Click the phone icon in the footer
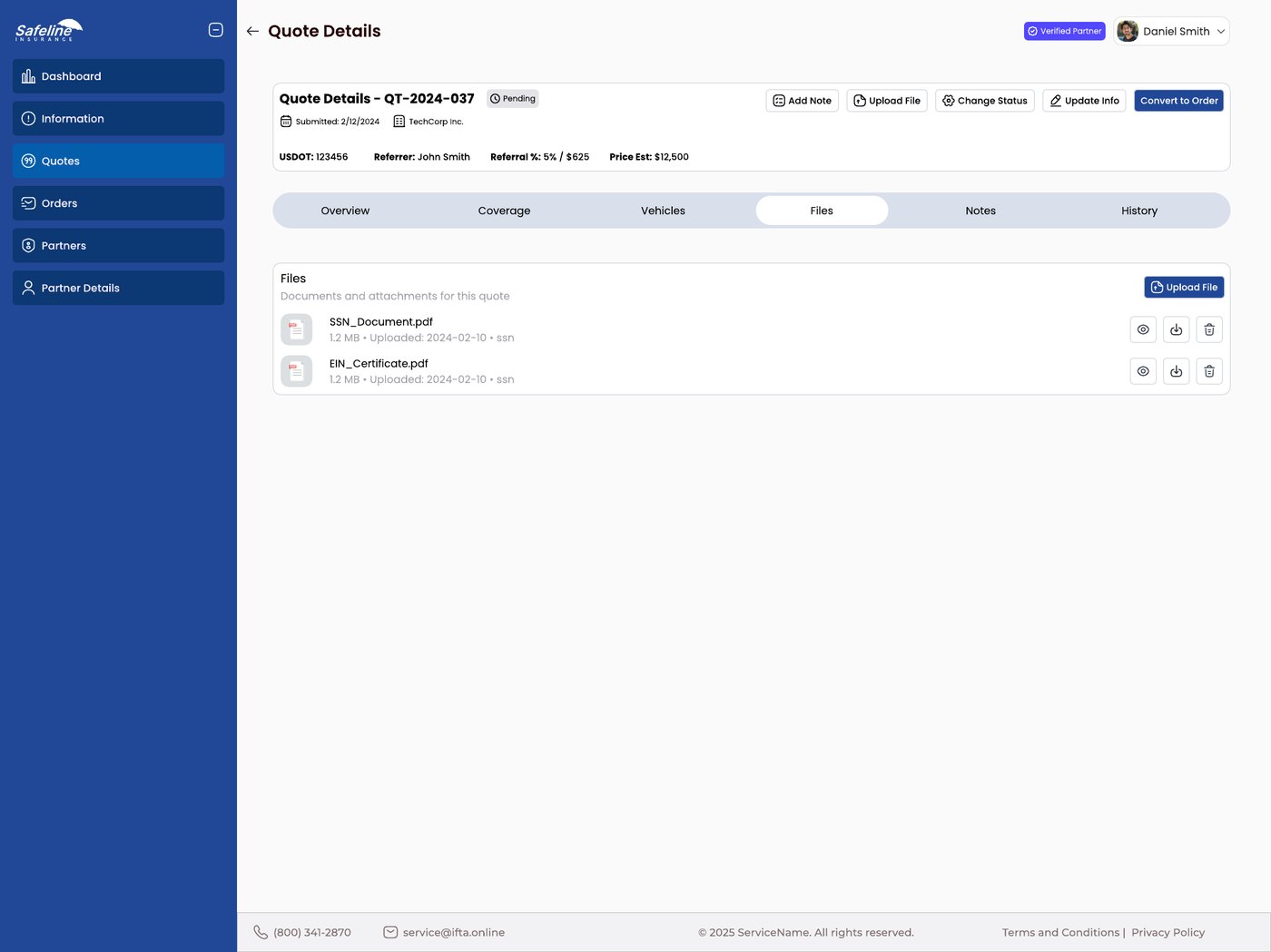 point(261,932)
